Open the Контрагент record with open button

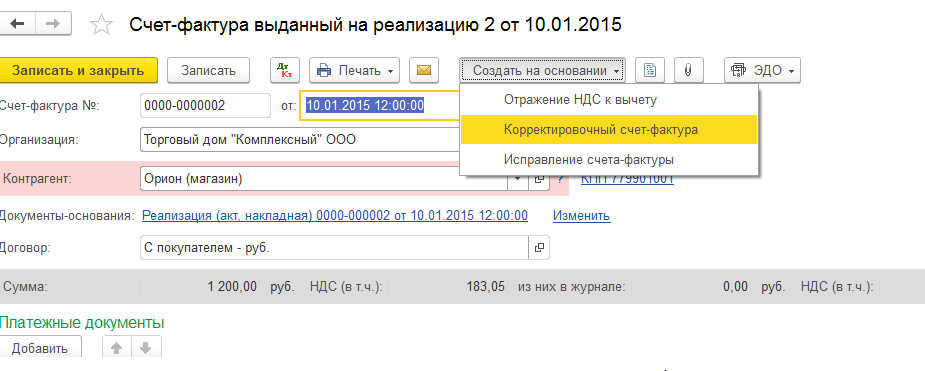tap(538, 179)
